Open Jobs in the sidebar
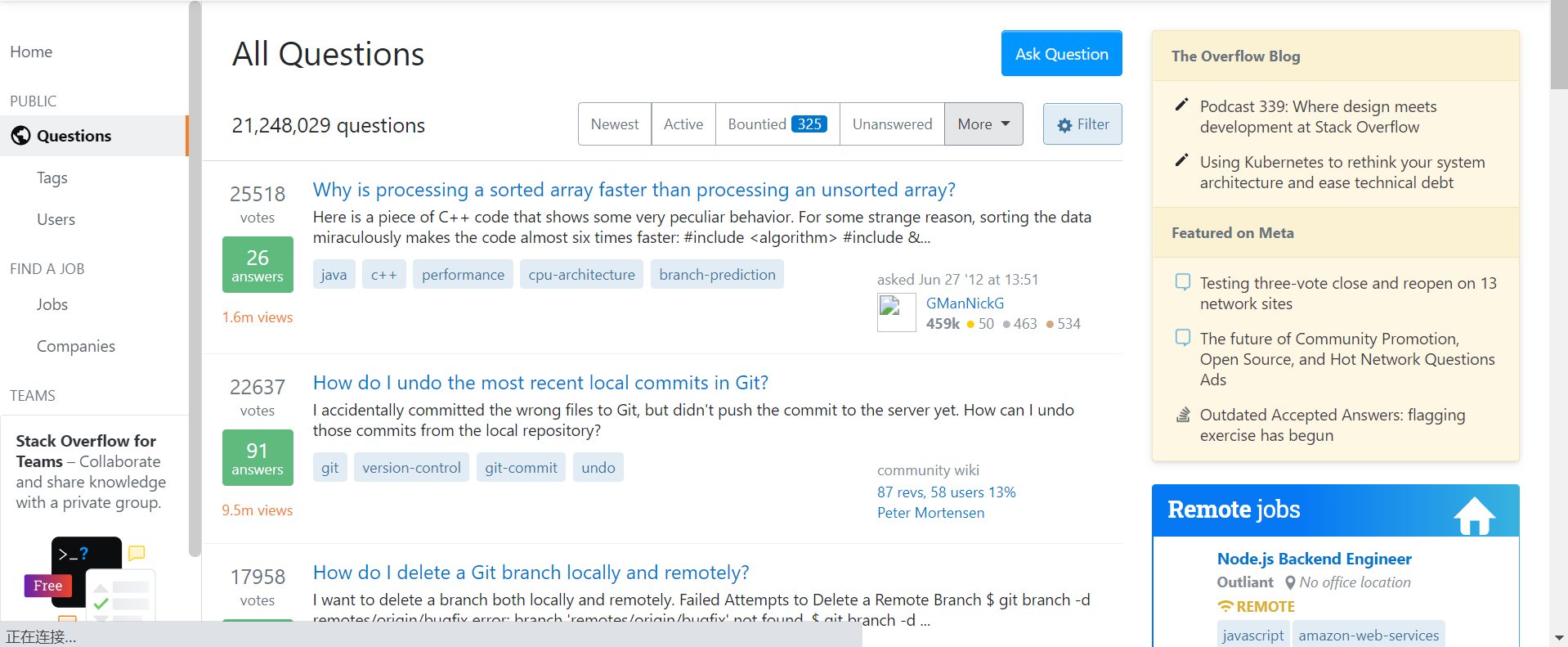Image resolution: width=1568 pixels, height=647 pixels. tap(52, 304)
